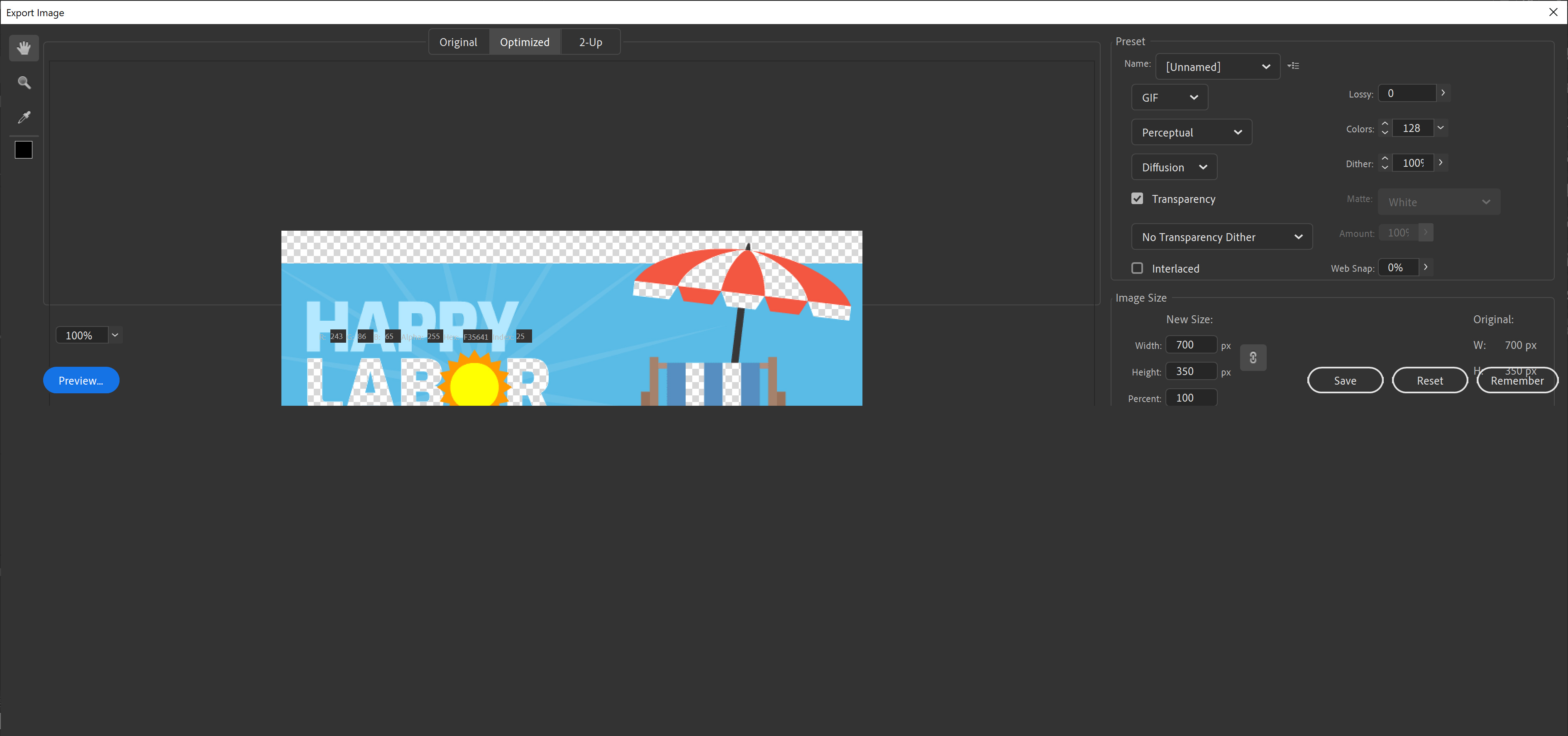Open the Perceptual color reduction dropdown
Image resolution: width=1568 pixels, height=736 pixels.
click(1191, 132)
